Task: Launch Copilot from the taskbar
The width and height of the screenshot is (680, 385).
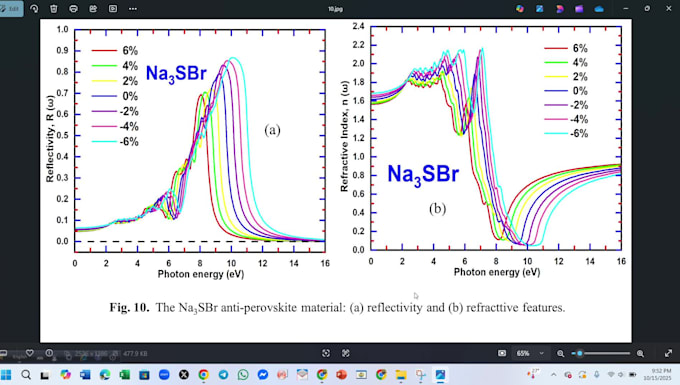Action: pyautogui.click(x=65, y=375)
